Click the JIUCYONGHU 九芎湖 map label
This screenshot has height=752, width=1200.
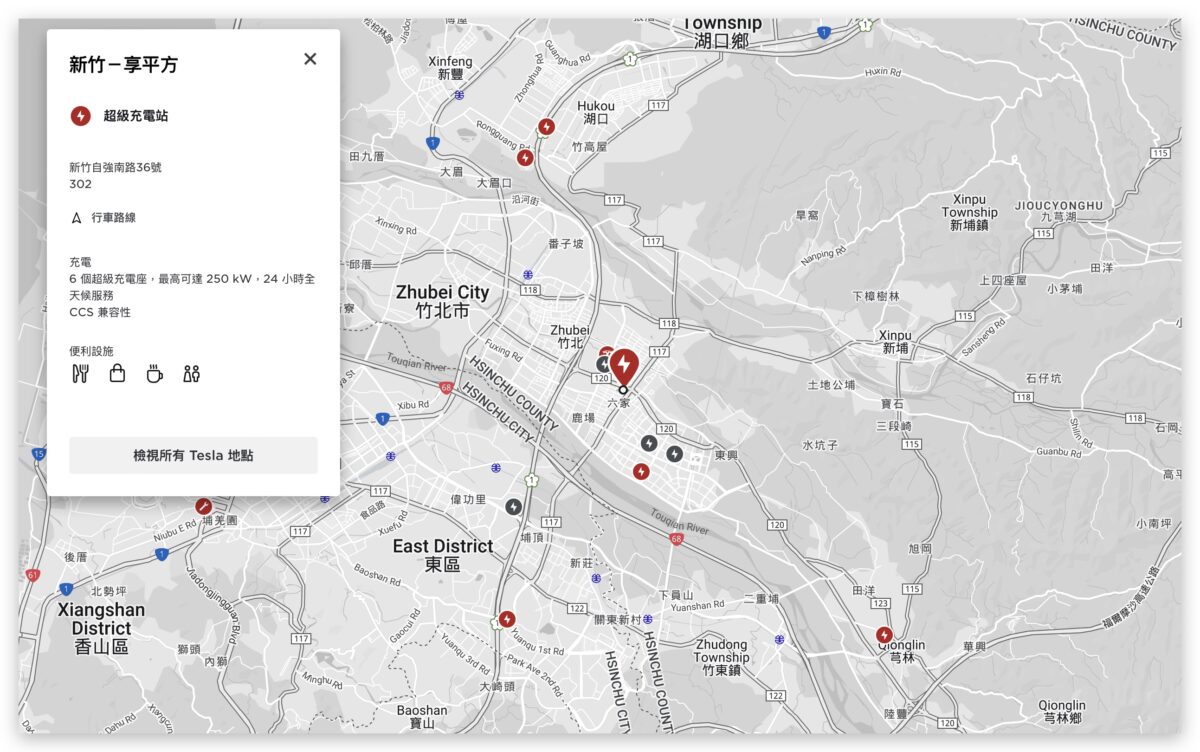click(x=1059, y=211)
